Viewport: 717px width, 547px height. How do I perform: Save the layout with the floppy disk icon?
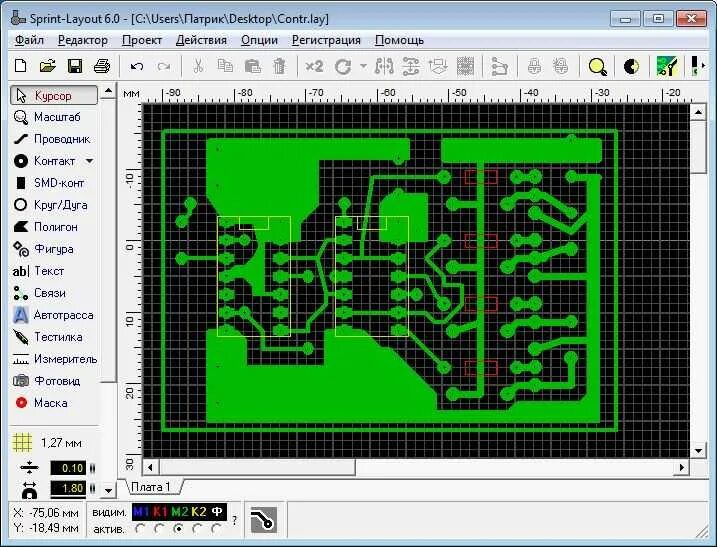point(75,66)
